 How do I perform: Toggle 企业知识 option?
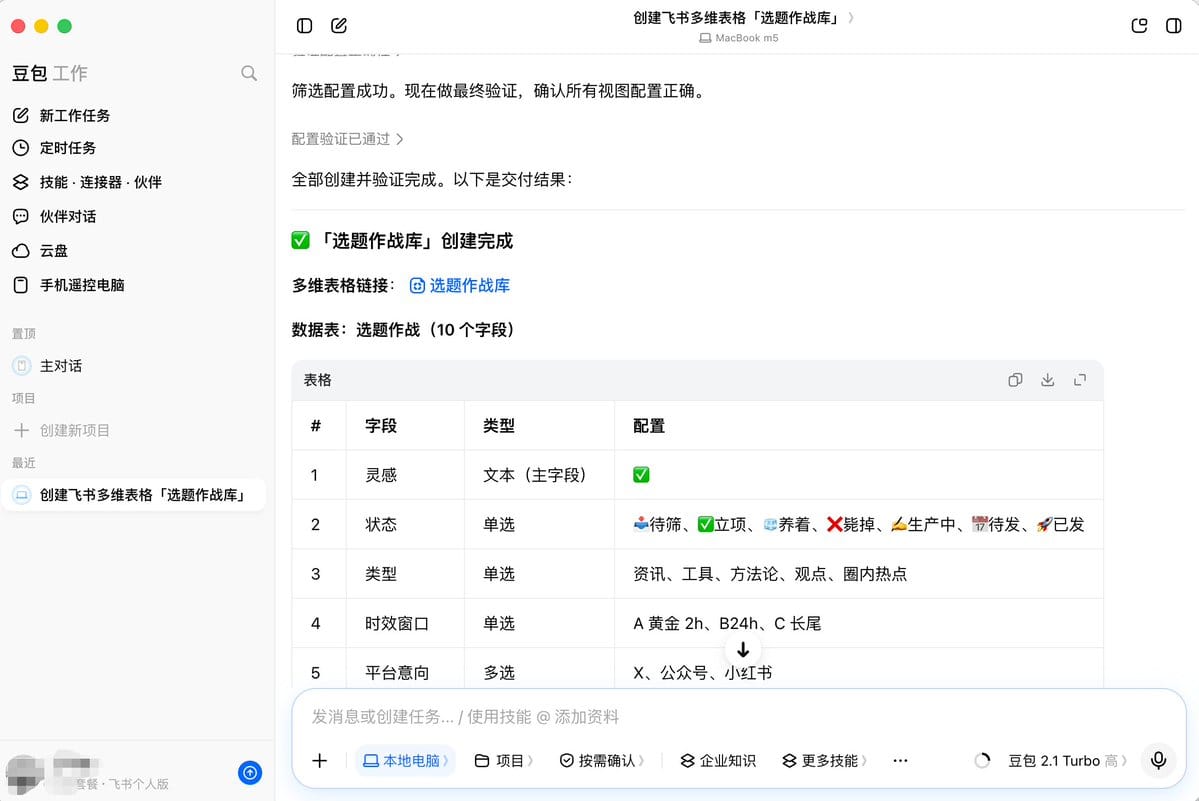pyautogui.click(x=718, y=760)
